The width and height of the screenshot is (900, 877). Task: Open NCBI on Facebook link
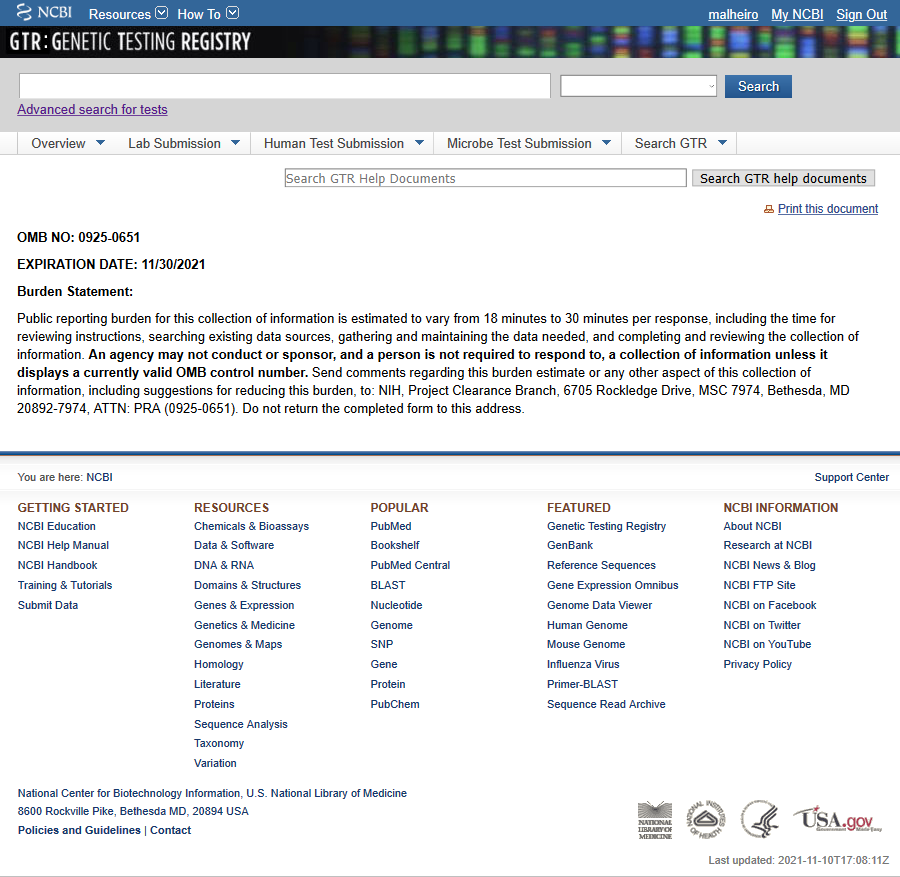(x=770, y=605)
